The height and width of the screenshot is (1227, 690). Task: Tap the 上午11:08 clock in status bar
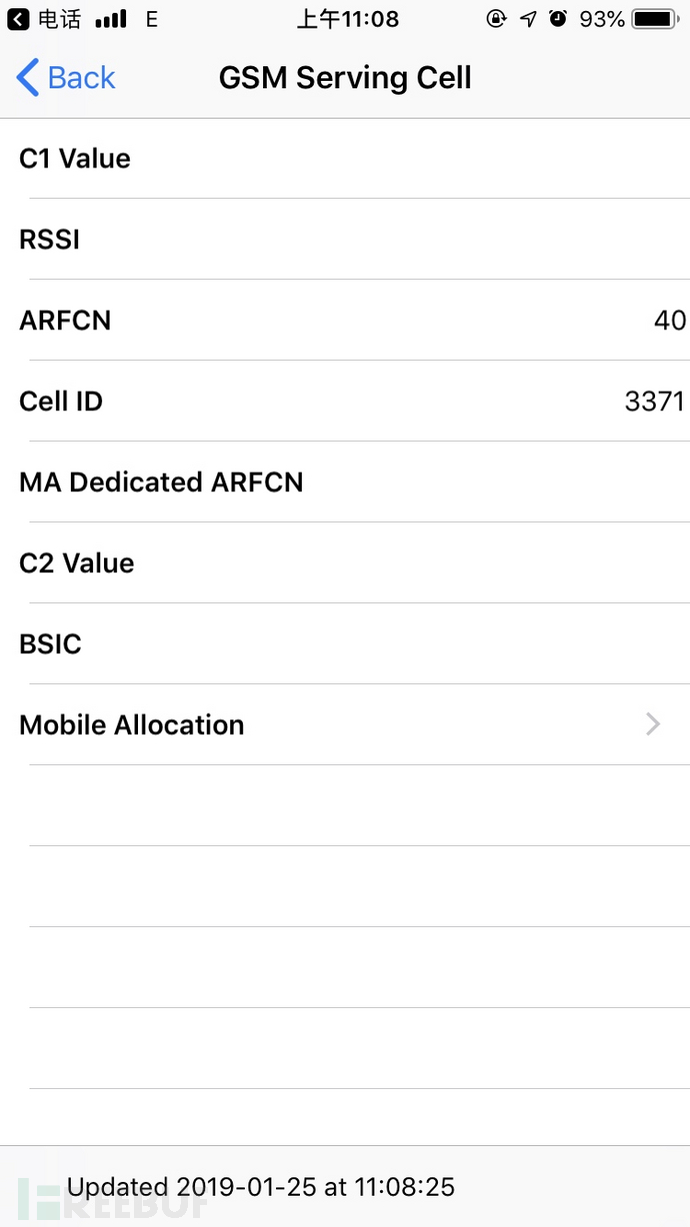point(347,18)
